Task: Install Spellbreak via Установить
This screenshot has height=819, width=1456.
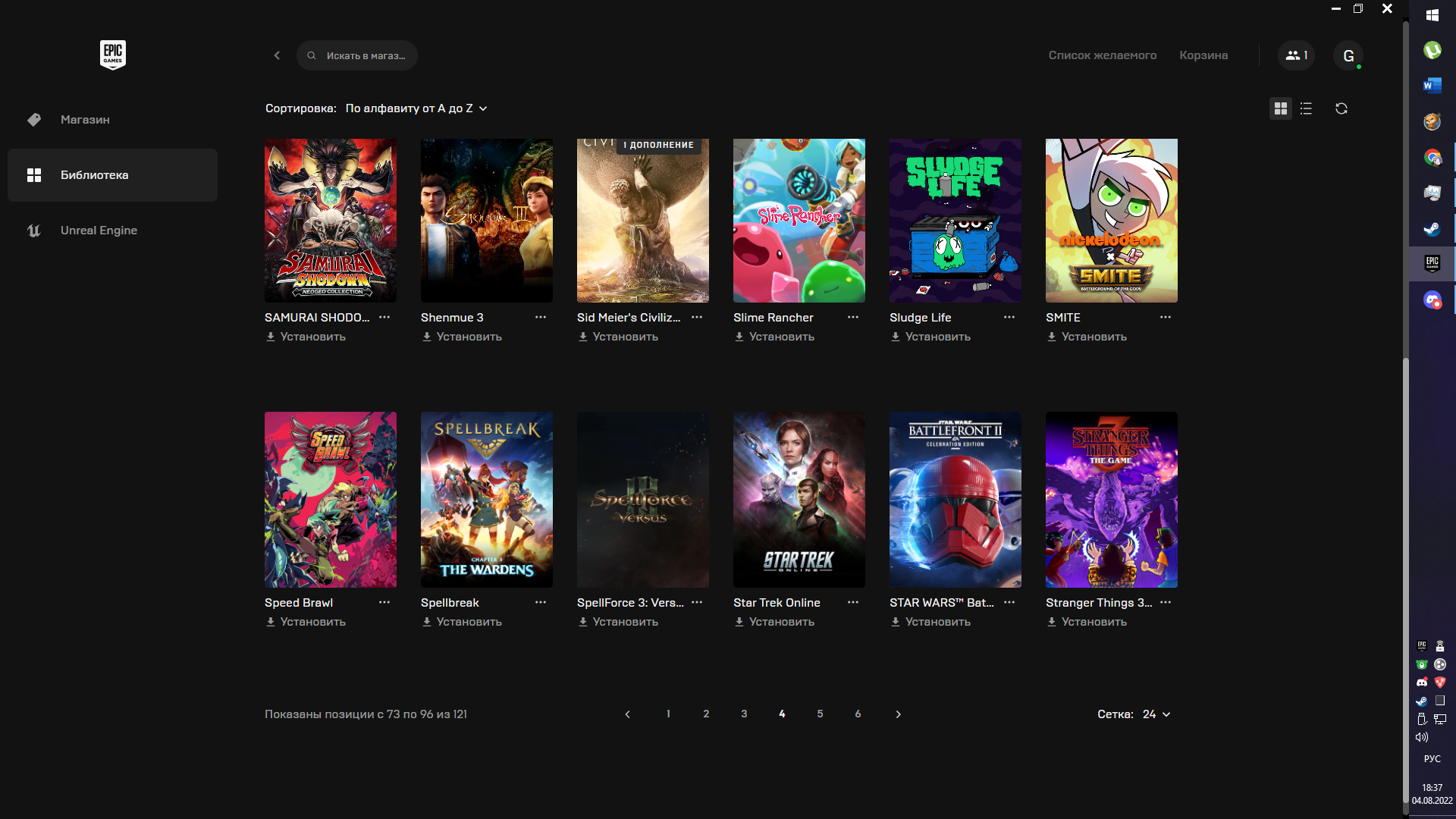Action: [x=462, y=622]
